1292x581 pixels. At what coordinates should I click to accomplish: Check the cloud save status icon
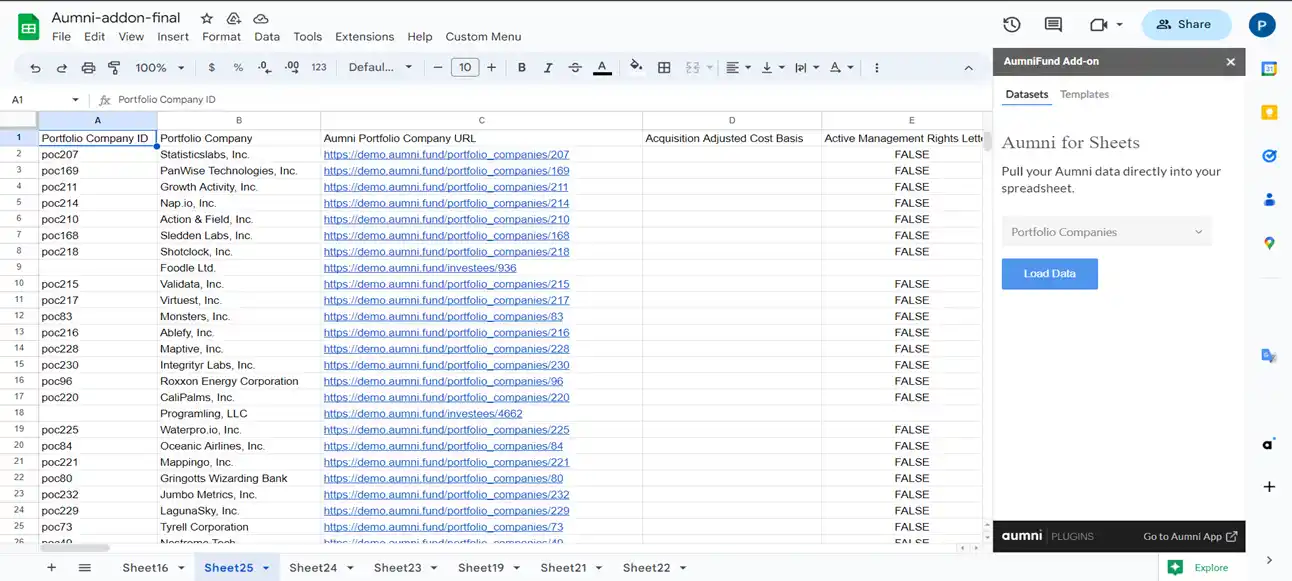261,19
